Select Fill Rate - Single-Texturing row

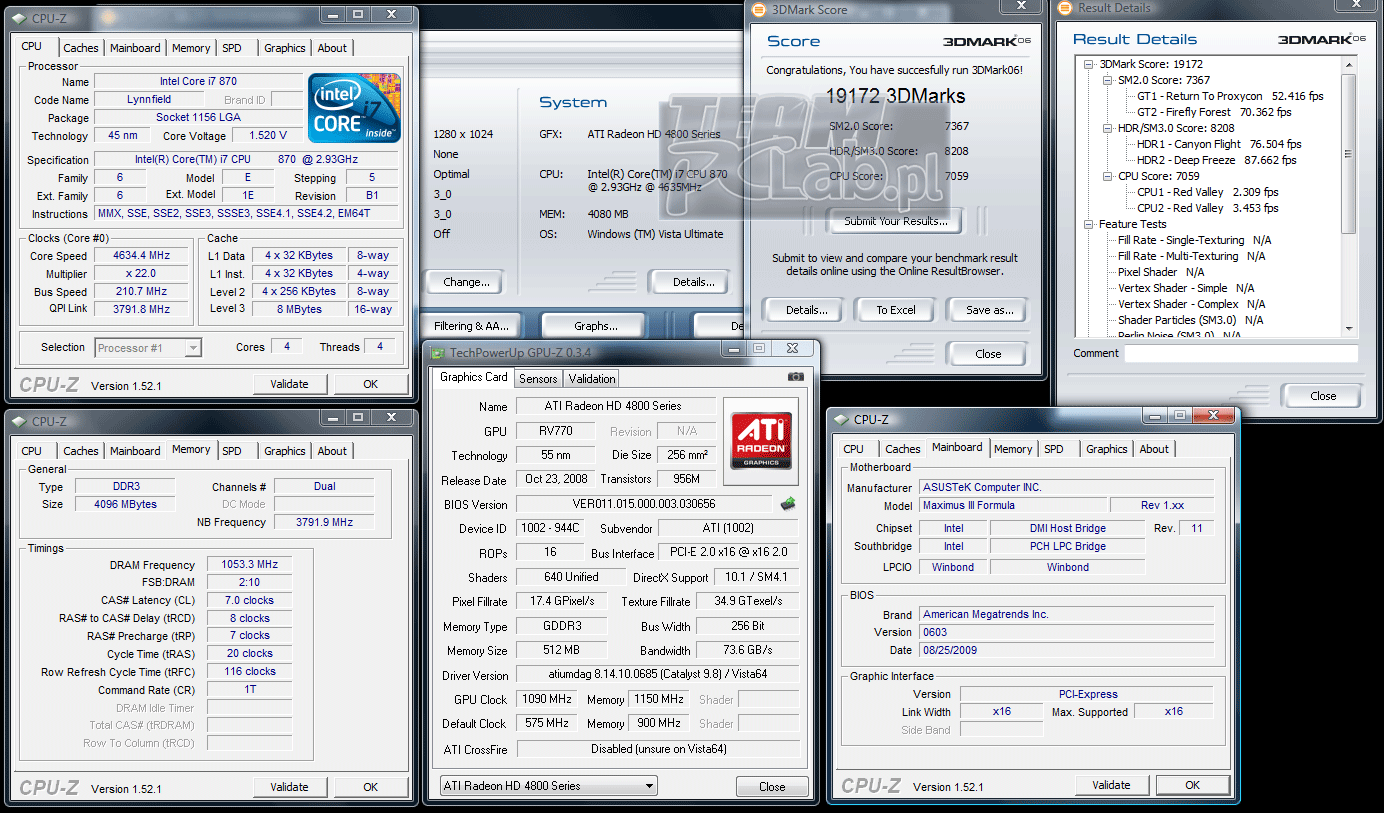[1194, 240]
